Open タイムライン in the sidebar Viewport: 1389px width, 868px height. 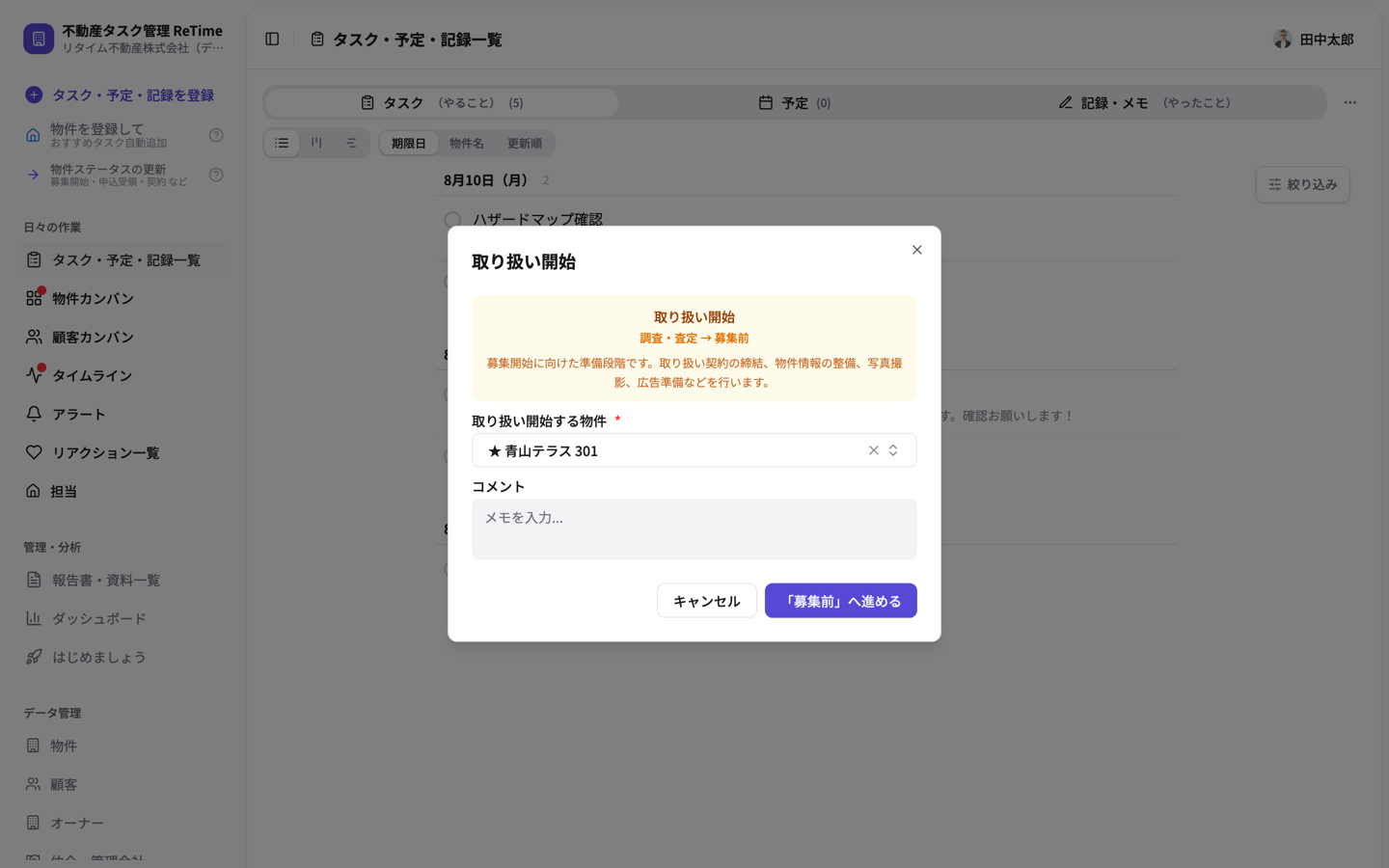[123, 375]
